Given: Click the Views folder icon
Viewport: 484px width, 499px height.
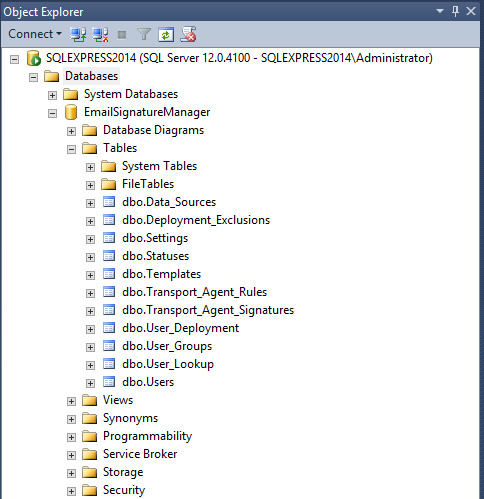Looking at the screenshot, I should tap(90, 400).
